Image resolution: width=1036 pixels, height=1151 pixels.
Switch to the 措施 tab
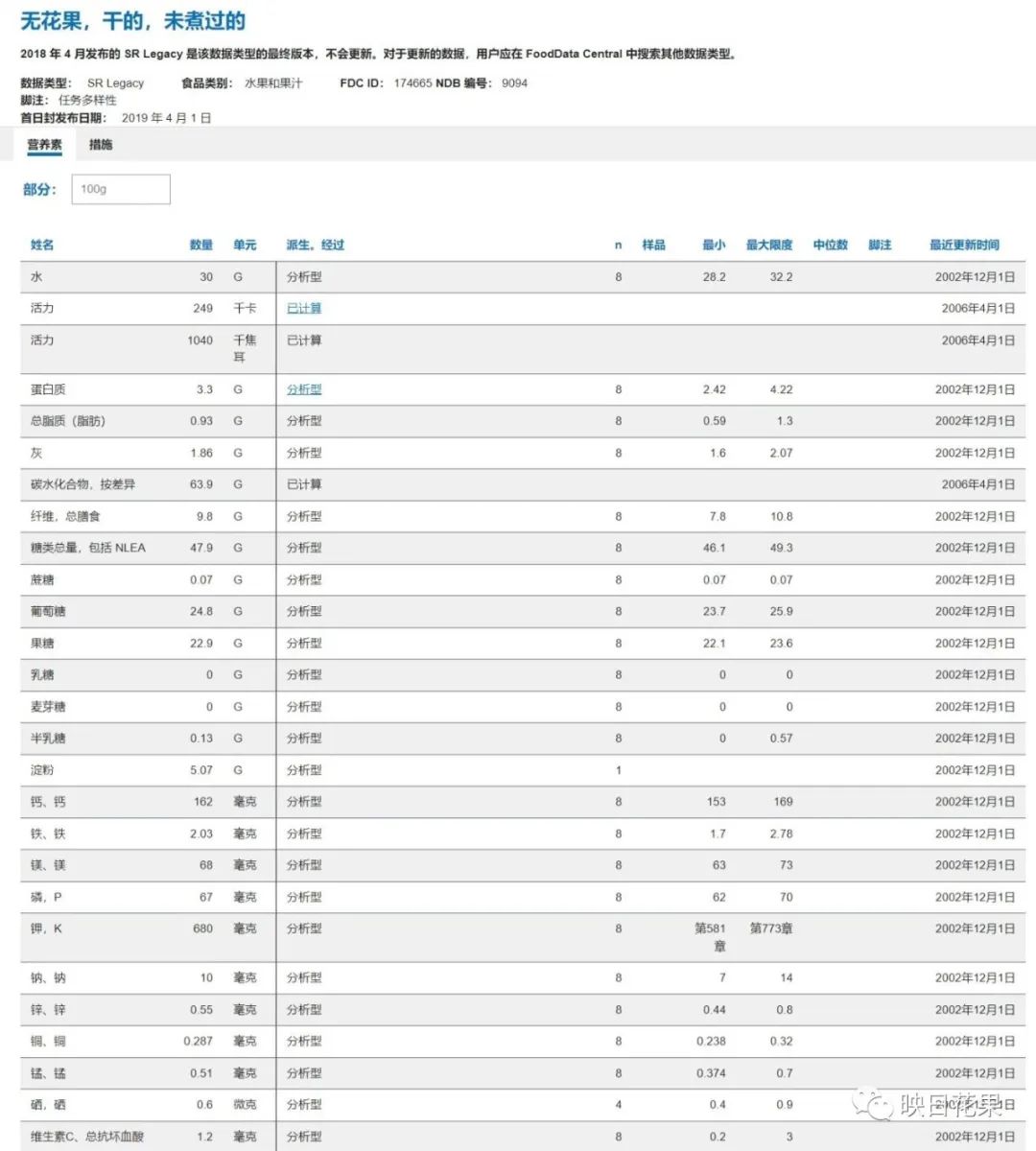tap(102, 145)
